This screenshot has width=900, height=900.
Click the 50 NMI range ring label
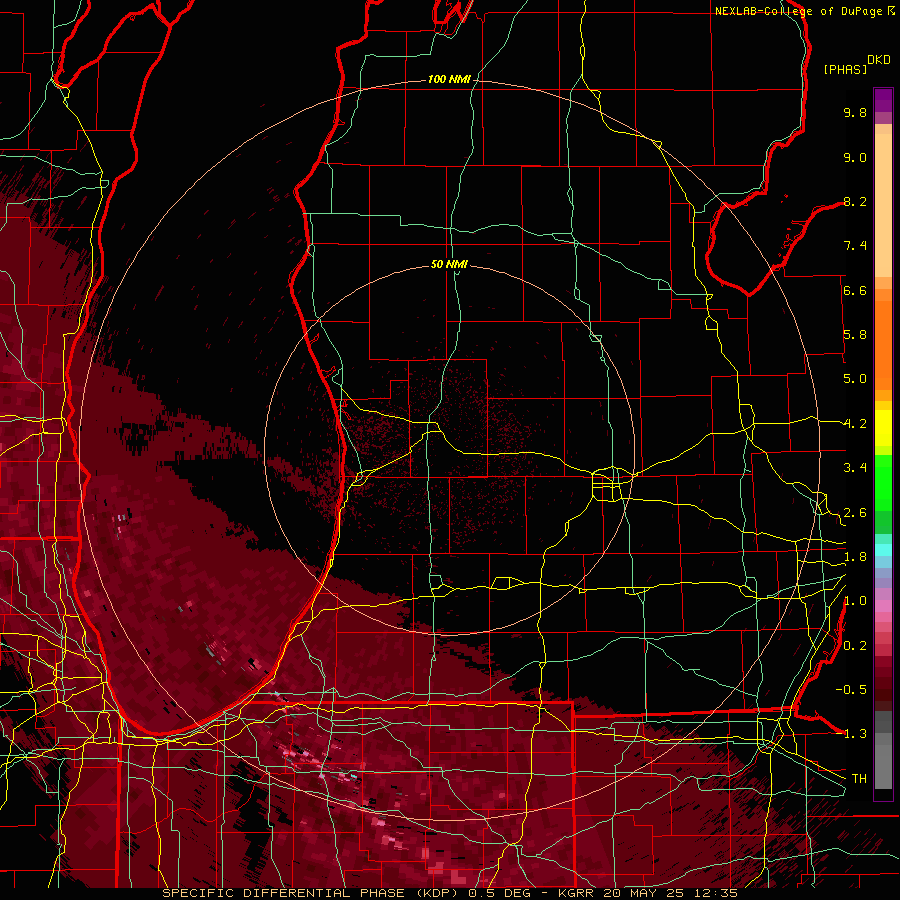click(449, 264)
